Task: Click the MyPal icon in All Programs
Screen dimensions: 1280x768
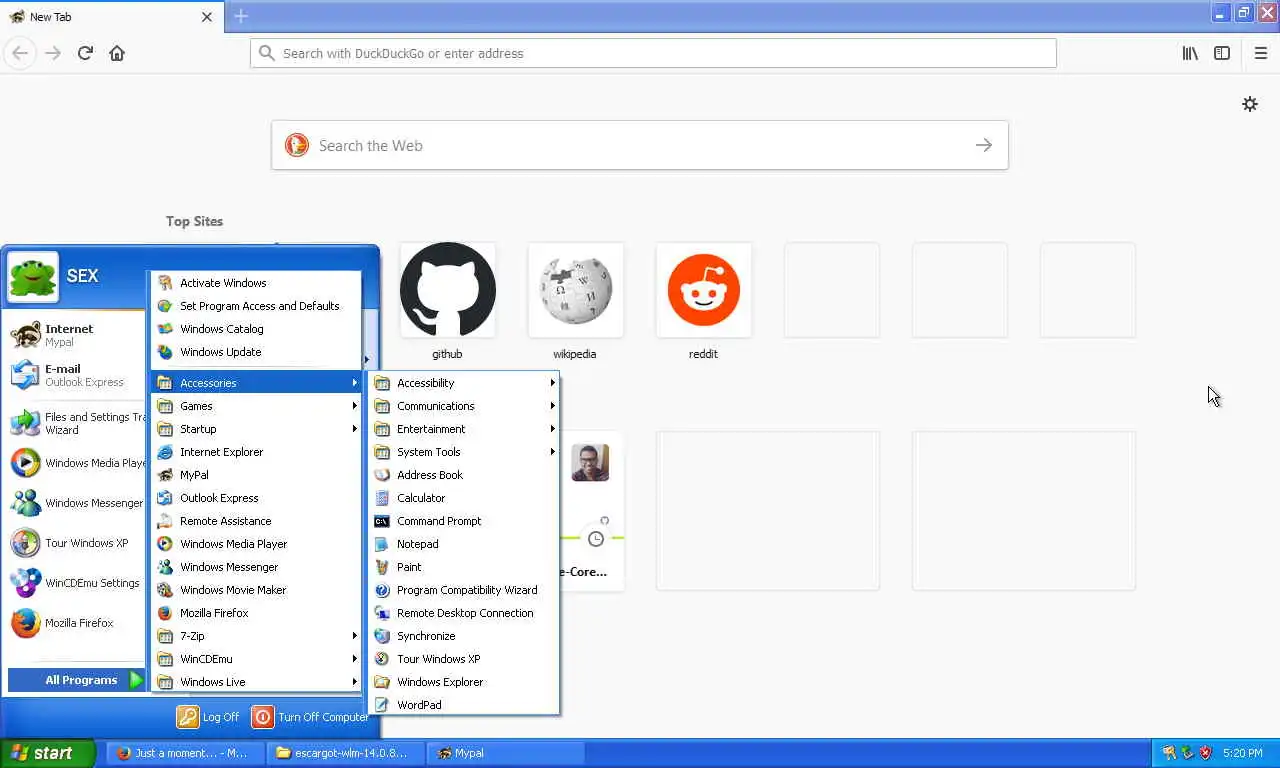Action: [x=165, y=475]
